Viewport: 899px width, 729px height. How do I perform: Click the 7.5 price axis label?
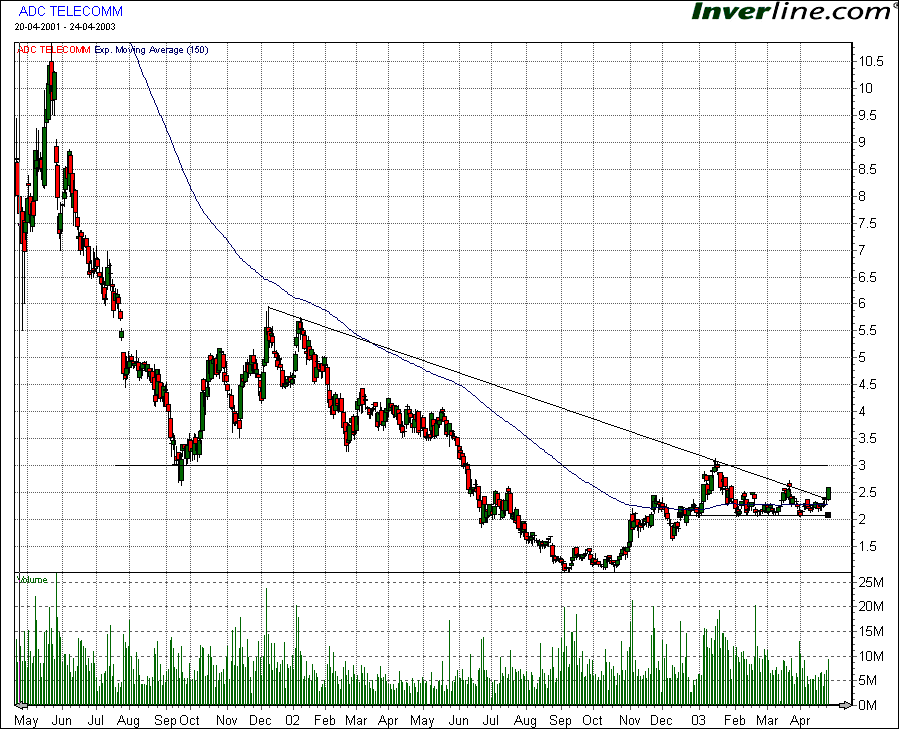[x=867, y=223]
